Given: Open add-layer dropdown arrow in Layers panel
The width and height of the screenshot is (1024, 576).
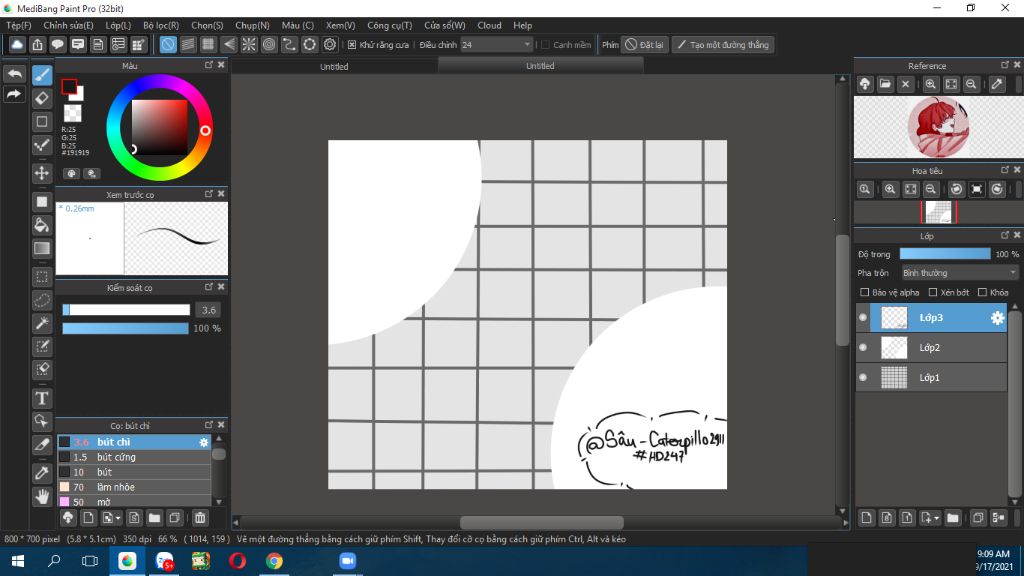Looking at the screenshot, I should click(x=936, y=518).
